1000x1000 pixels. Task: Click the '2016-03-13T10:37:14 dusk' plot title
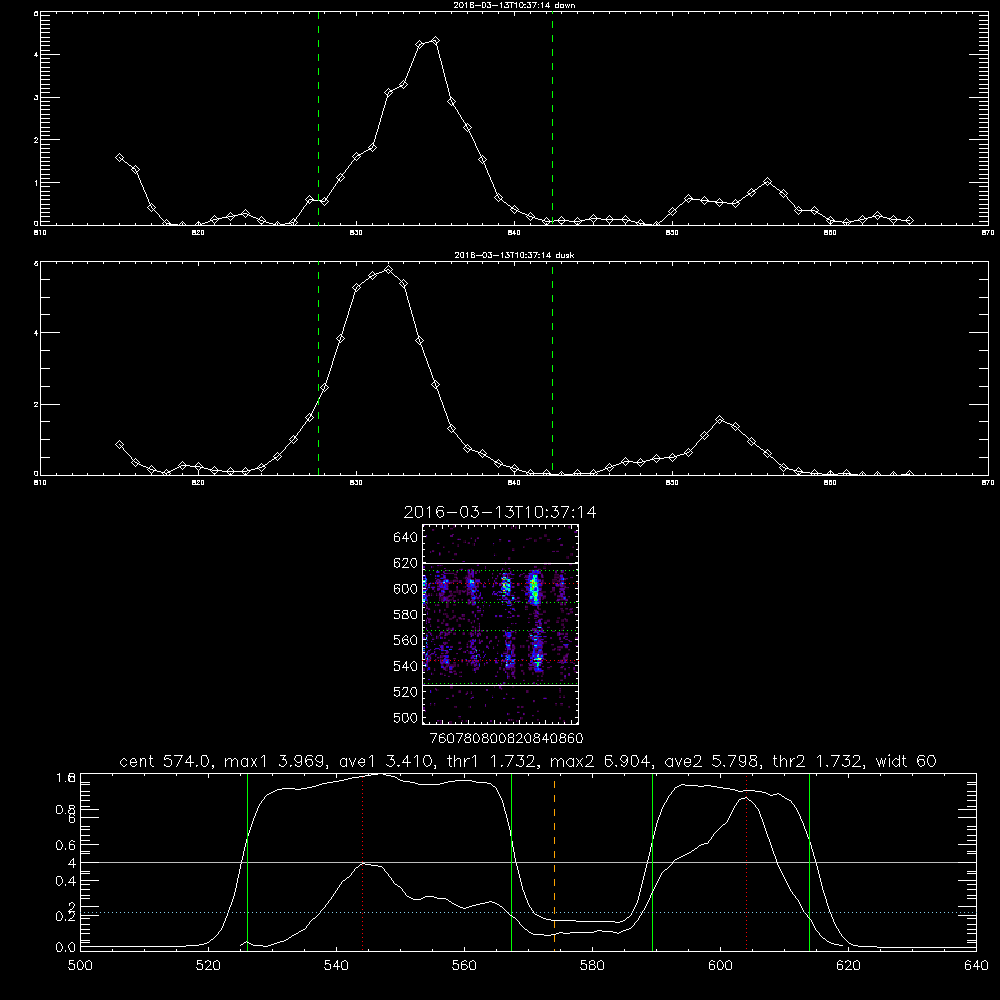514,255
